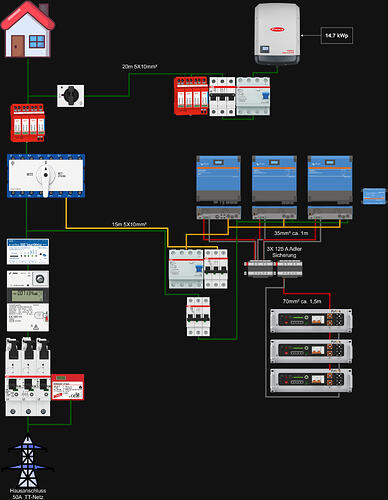Click the right fuse holder block below Adler label
Viewport: 388px width, 500px height.
290,269
